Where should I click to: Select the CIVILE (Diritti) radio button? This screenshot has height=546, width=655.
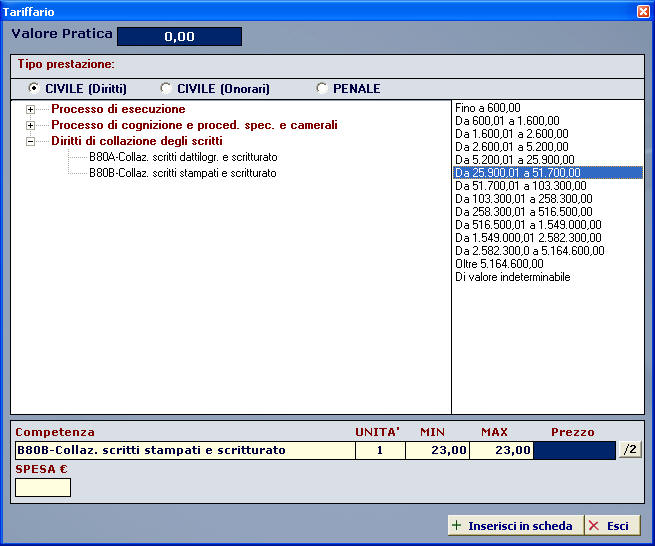pos(33,88)
